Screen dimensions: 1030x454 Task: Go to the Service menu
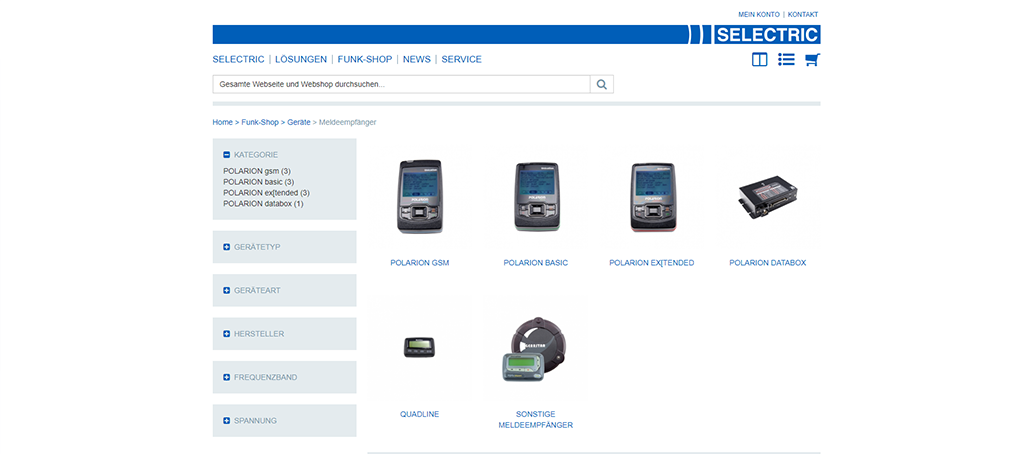click(x=461, y=59)
